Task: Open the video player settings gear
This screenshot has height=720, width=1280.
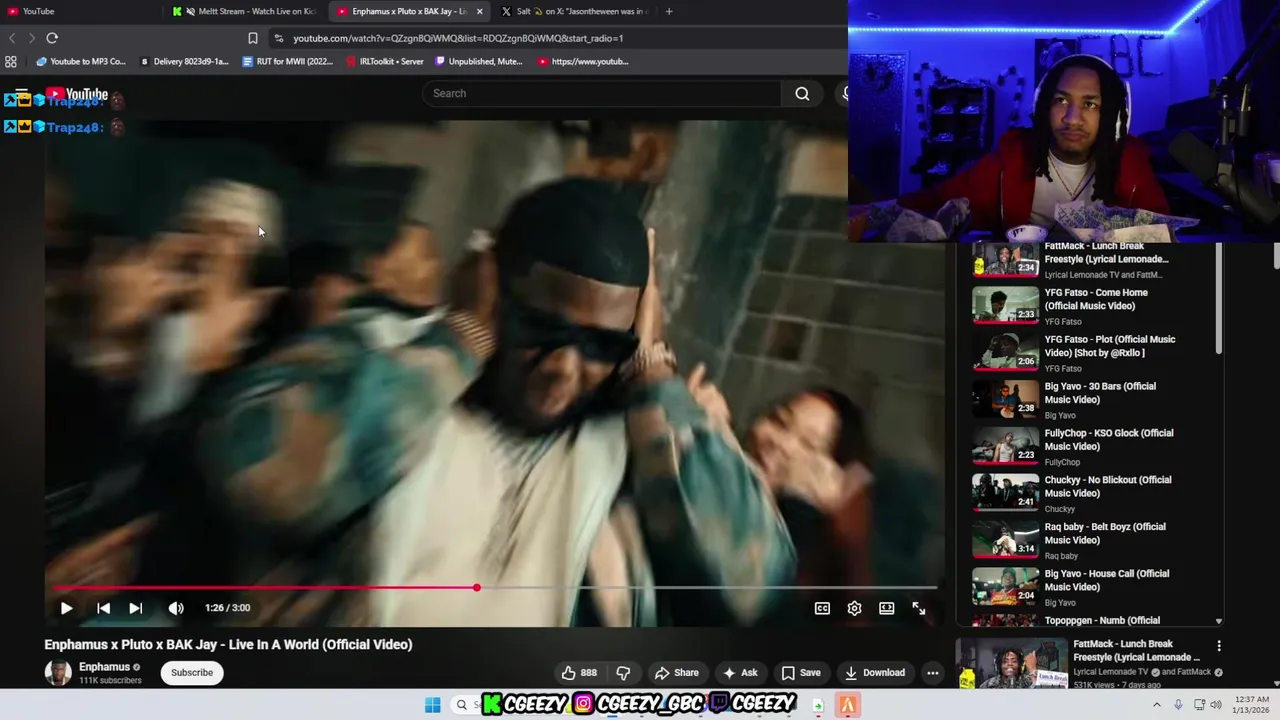Action: click(854, 608)
